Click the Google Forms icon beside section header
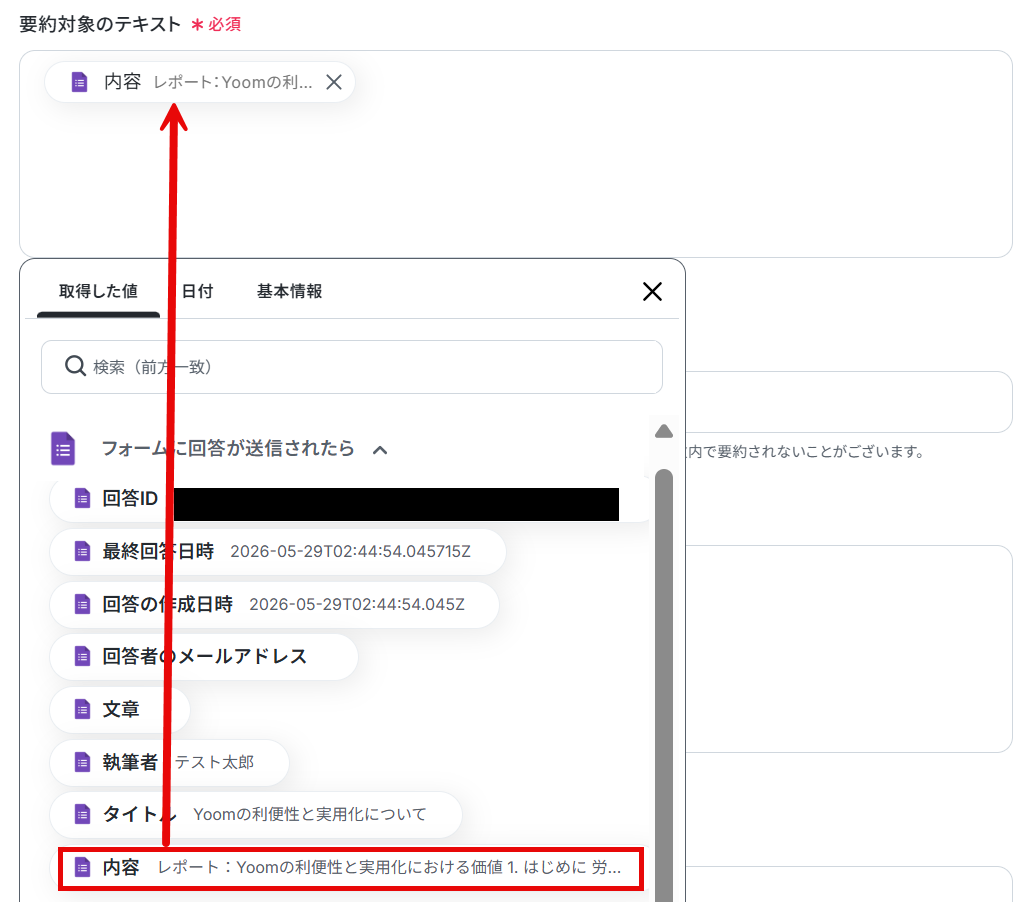 pos(63,449)
